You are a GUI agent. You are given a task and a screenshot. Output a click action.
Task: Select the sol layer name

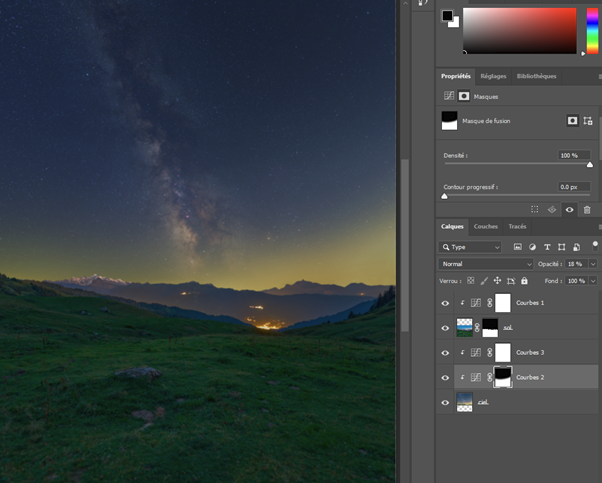click(x=508, y=328)
